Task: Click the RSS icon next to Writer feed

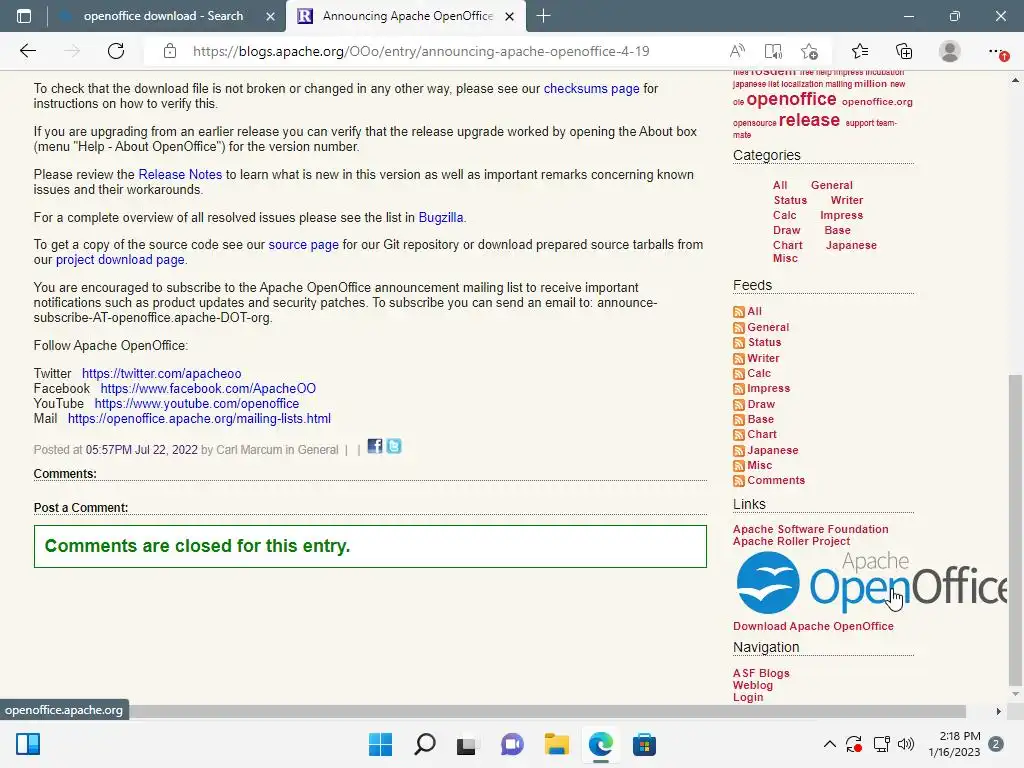Action: [739, 359]
